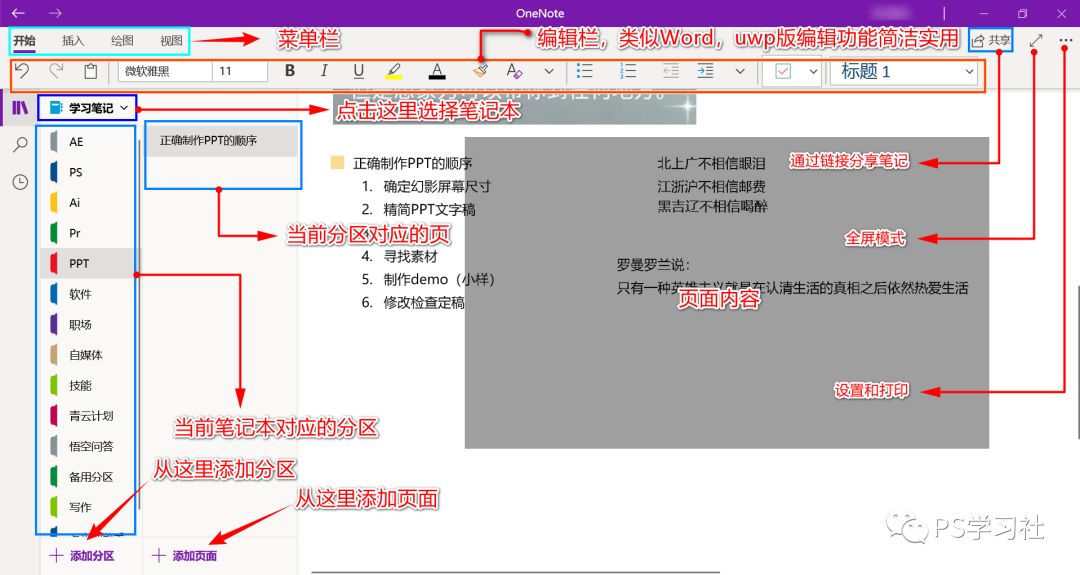Image resolution: width=1080 pixels, height=575 pixels.
Task: Toggle the notebooks navigation pane icon
Action: pyautogui.click(x=20, y=107)
